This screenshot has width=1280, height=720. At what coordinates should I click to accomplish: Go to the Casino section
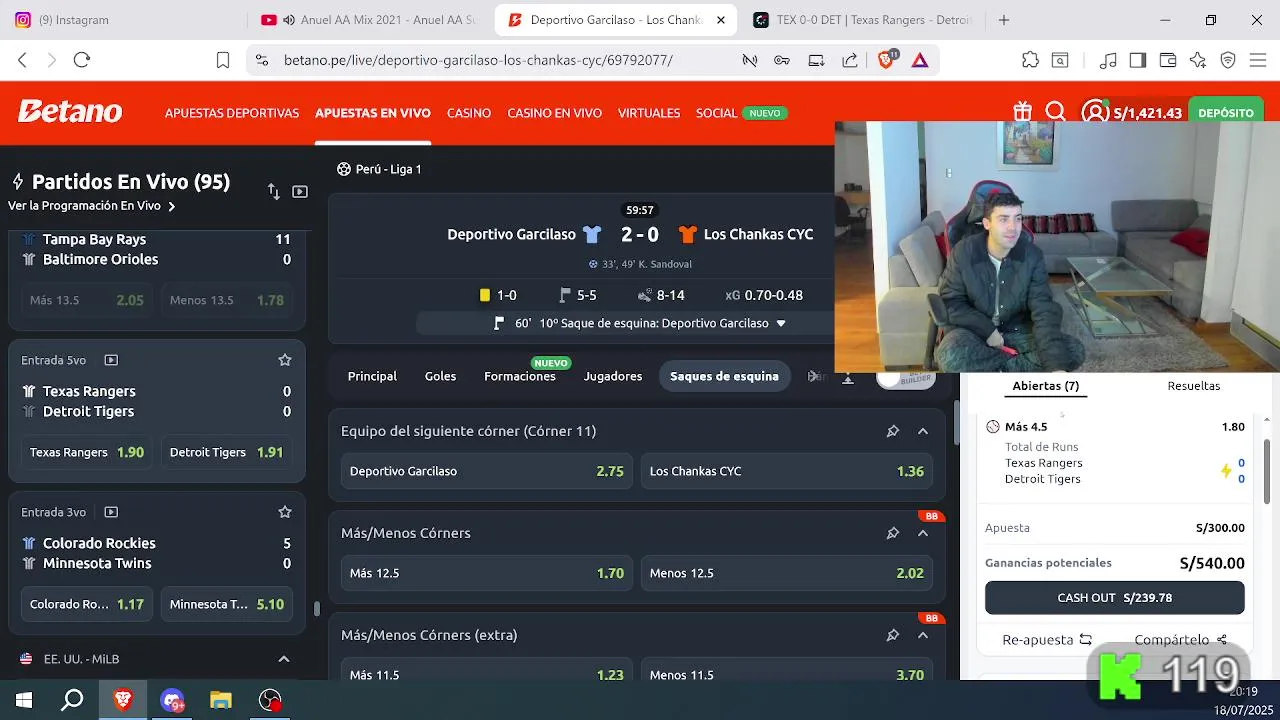469,113
